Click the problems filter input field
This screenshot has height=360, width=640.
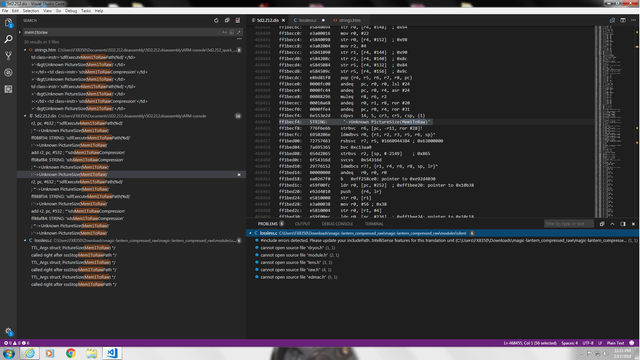point(569,224)
